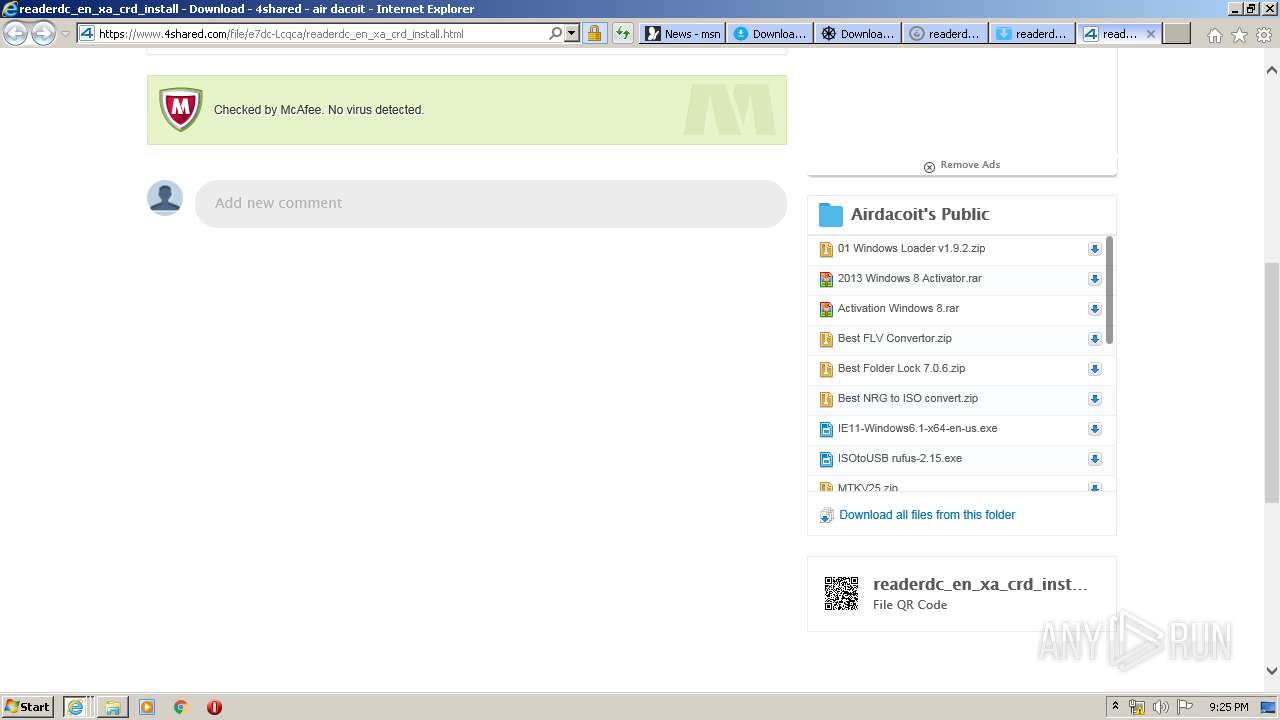Refresh the page with the green arrows icon
This screenshot has height=720, width=1280.
tap(623, 33)
